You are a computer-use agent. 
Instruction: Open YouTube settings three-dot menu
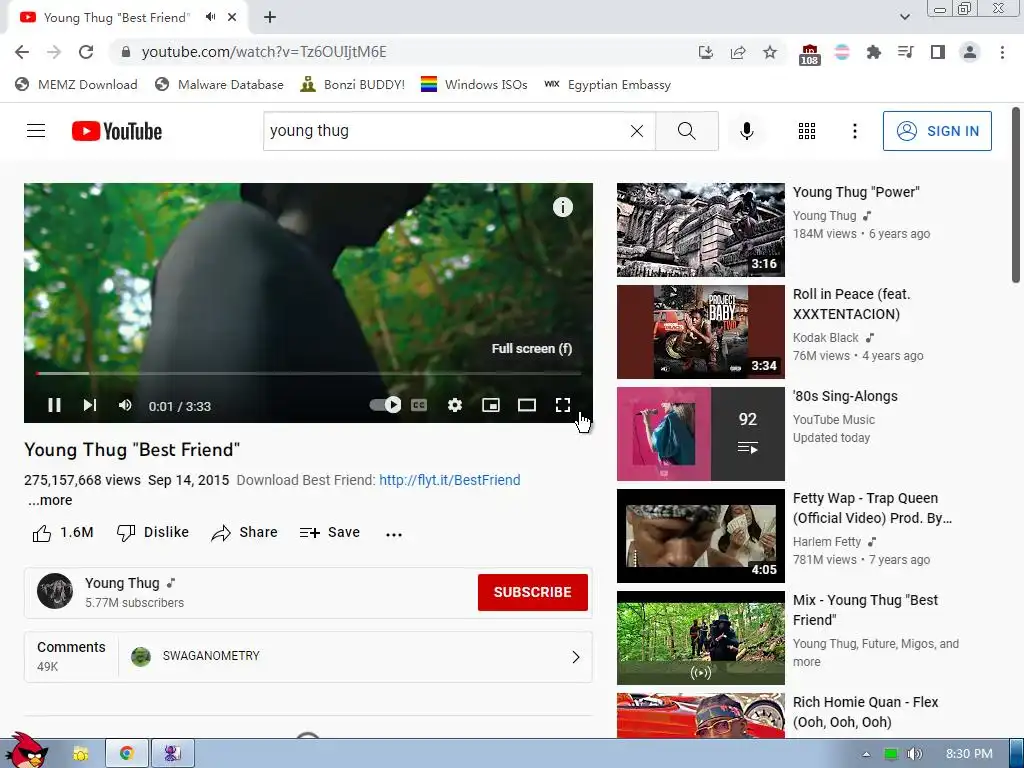click(x=855, y=131)
